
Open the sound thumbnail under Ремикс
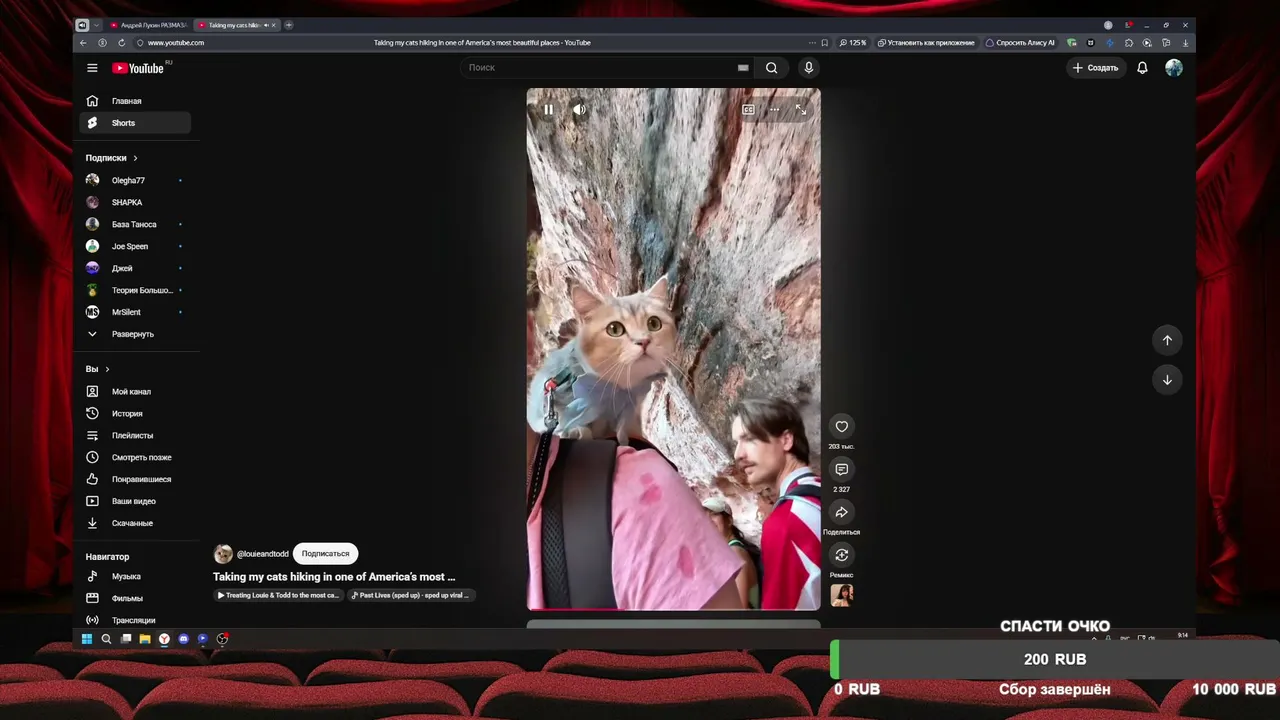842,595
